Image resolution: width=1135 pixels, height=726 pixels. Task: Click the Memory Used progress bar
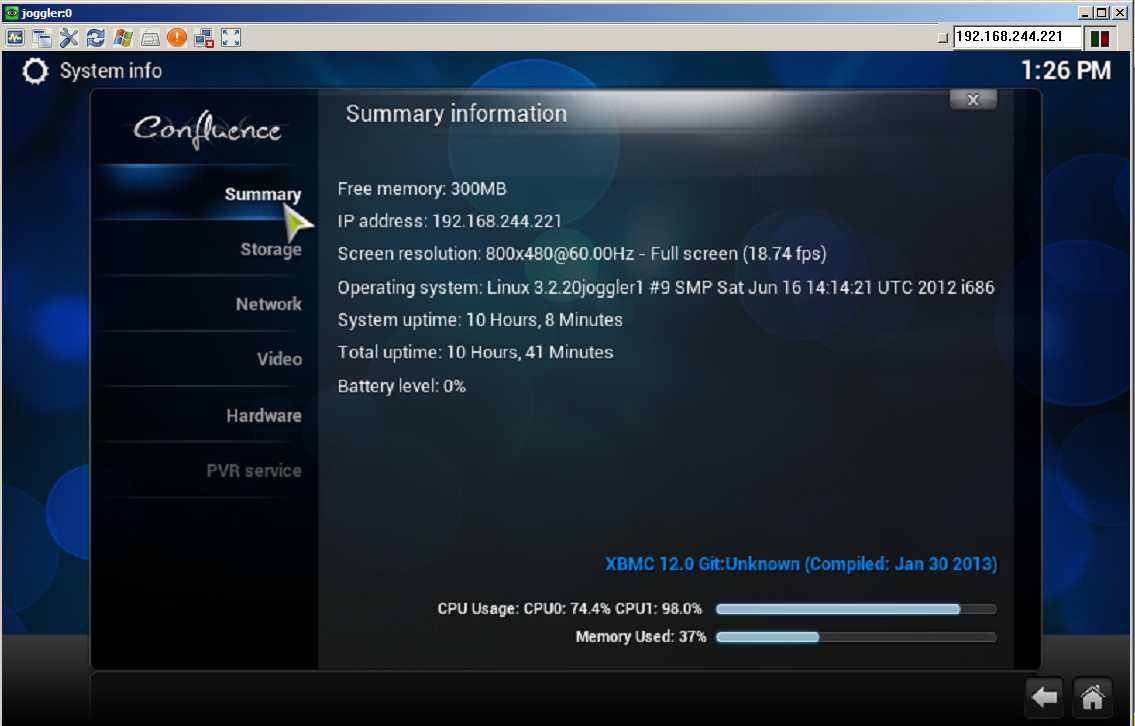click(x=856, y=637)
